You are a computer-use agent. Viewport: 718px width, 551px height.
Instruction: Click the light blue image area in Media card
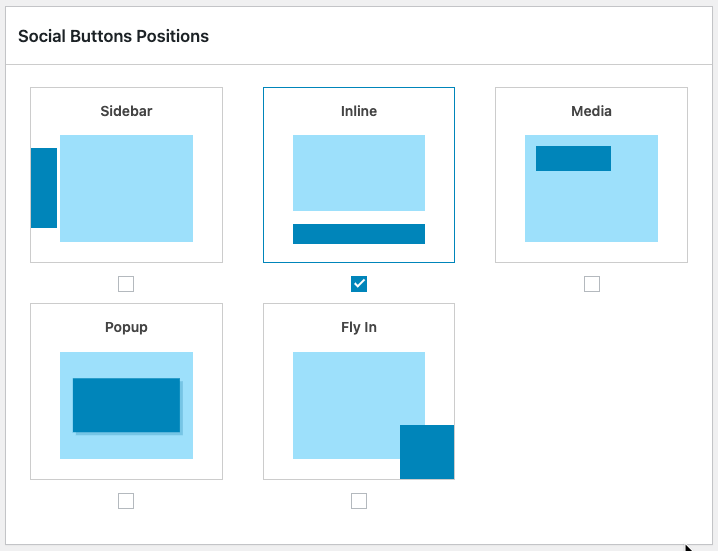tap(592, 206)
